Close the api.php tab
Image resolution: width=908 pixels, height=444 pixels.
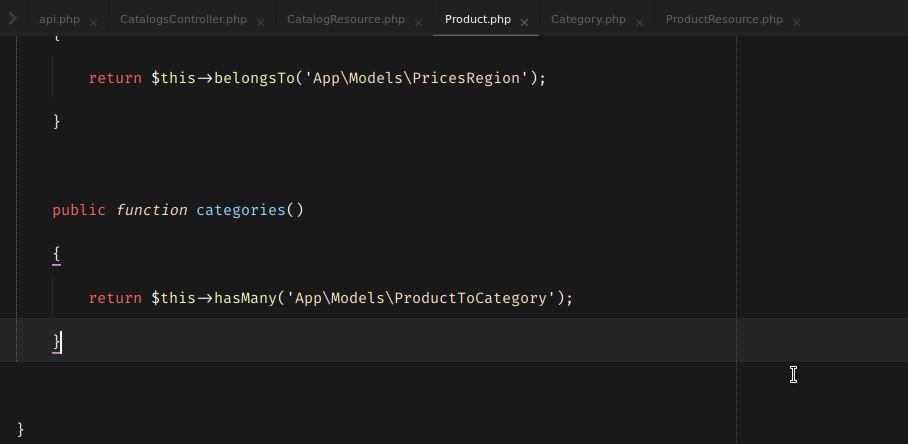pyautogui.click(x=93, y=20)
